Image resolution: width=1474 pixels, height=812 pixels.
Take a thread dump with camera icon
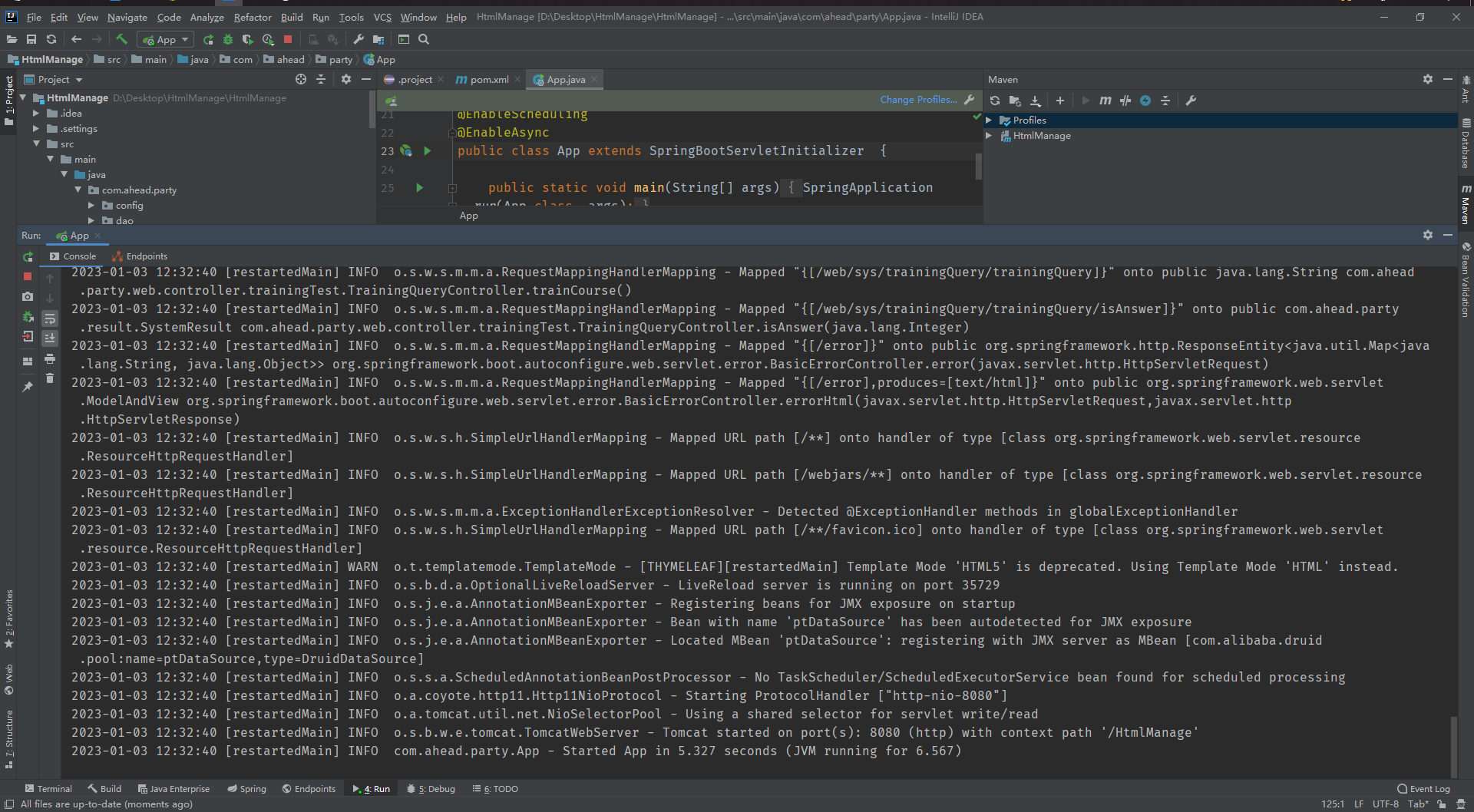[x=28, y=297]
